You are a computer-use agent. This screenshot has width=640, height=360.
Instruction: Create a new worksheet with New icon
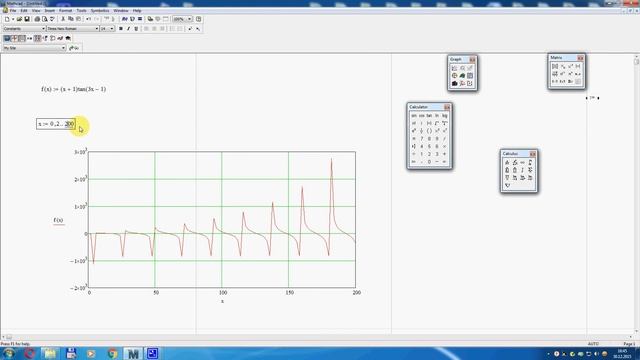[x=7, y=19]
